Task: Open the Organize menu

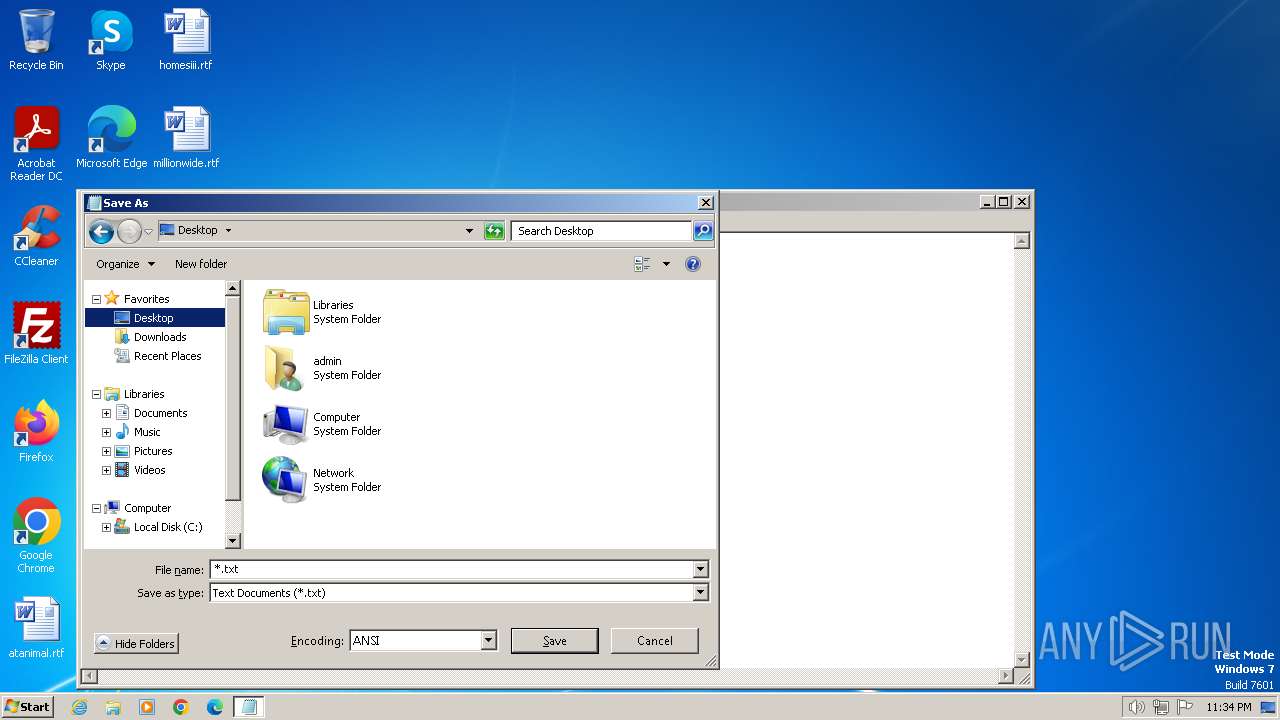Action: point(125,264)
